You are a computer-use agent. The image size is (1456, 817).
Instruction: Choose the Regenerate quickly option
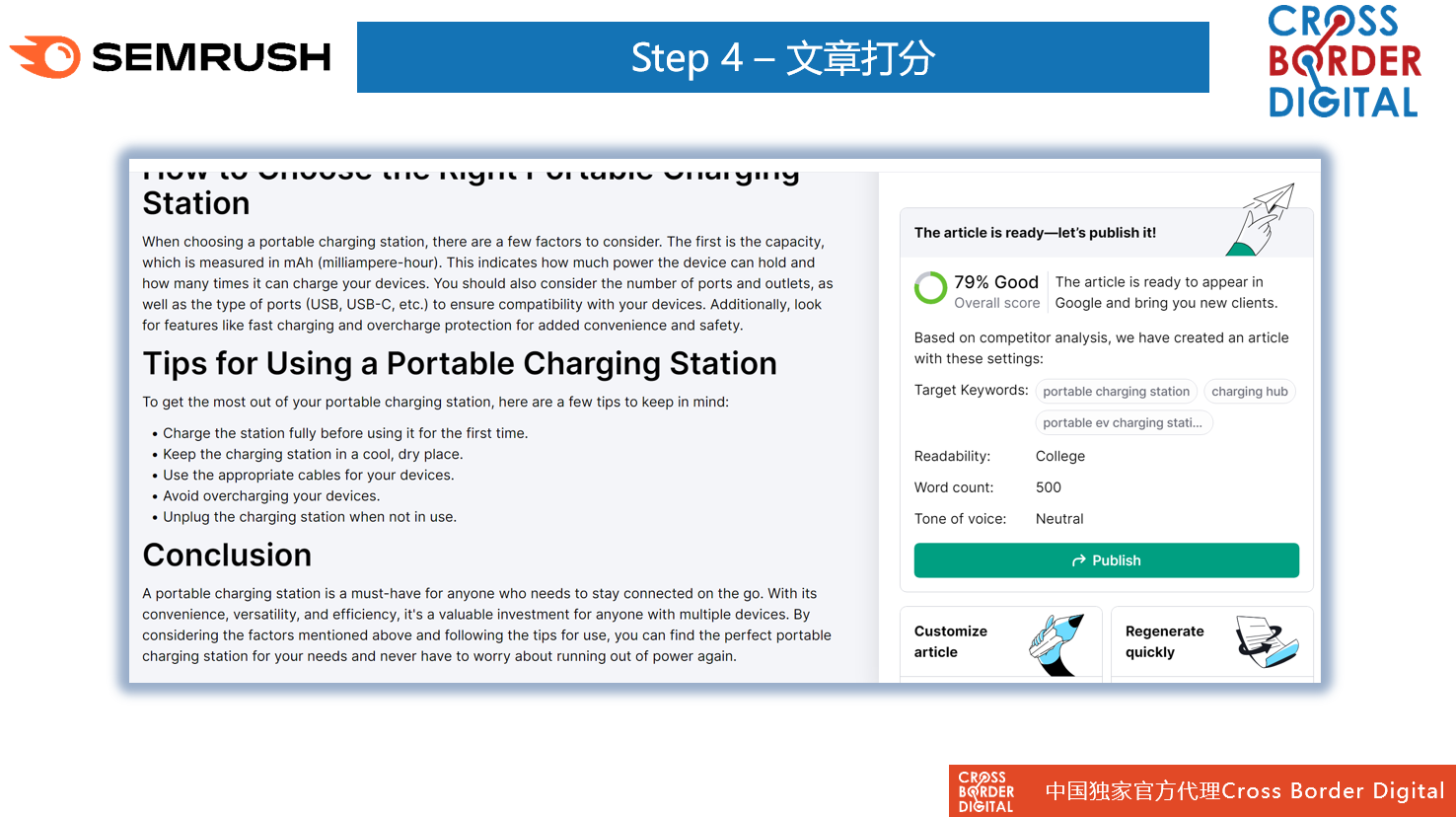(1164, 641)
